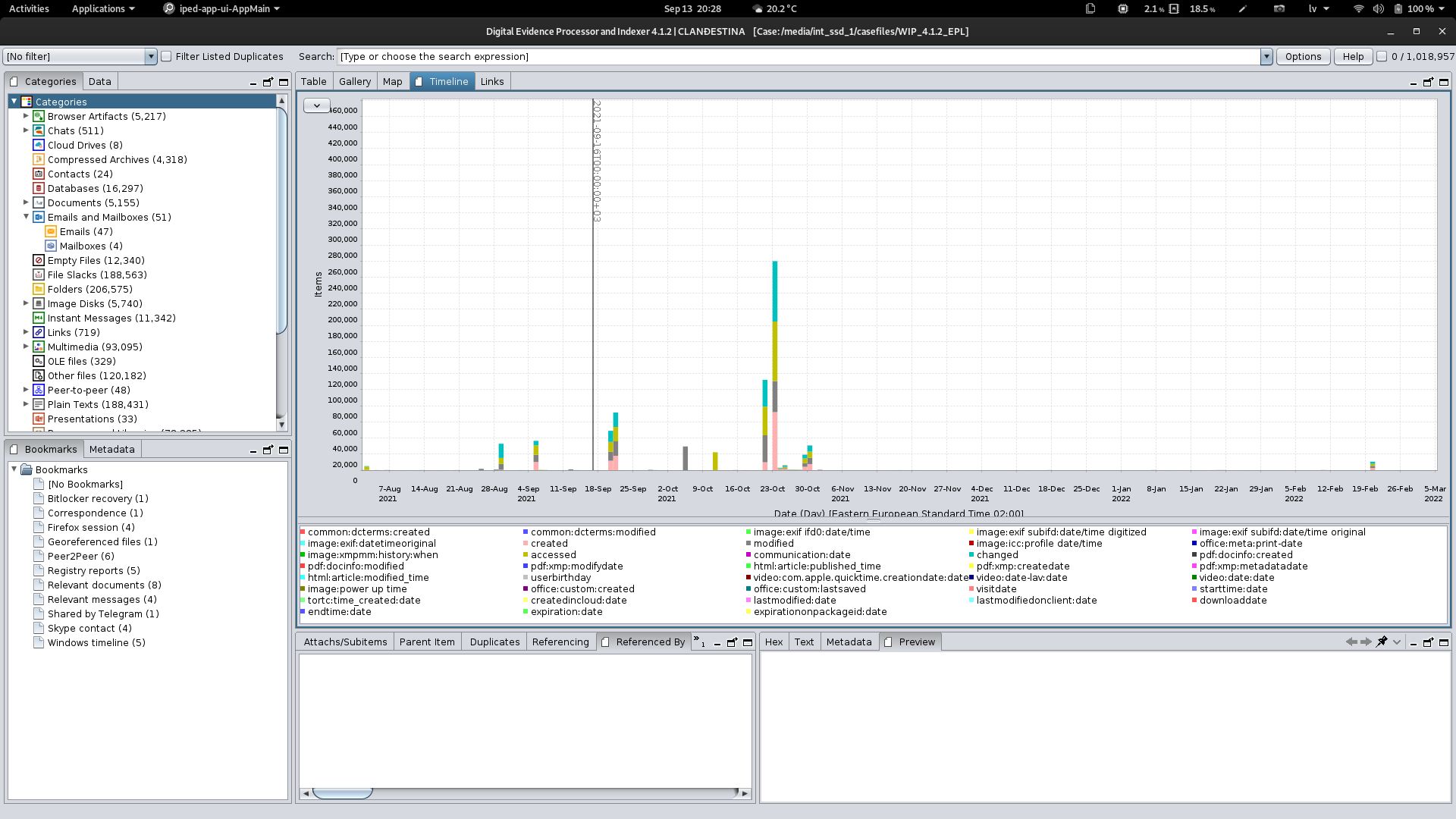Click the 'accessed' legend color swatch
1456x819 pixels.
[526, 555]
